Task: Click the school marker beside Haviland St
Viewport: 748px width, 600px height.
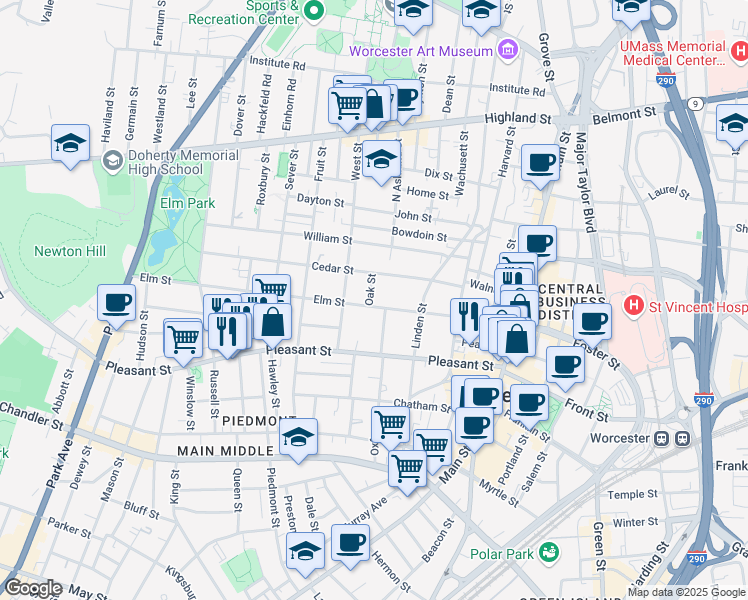Action: 71,143
